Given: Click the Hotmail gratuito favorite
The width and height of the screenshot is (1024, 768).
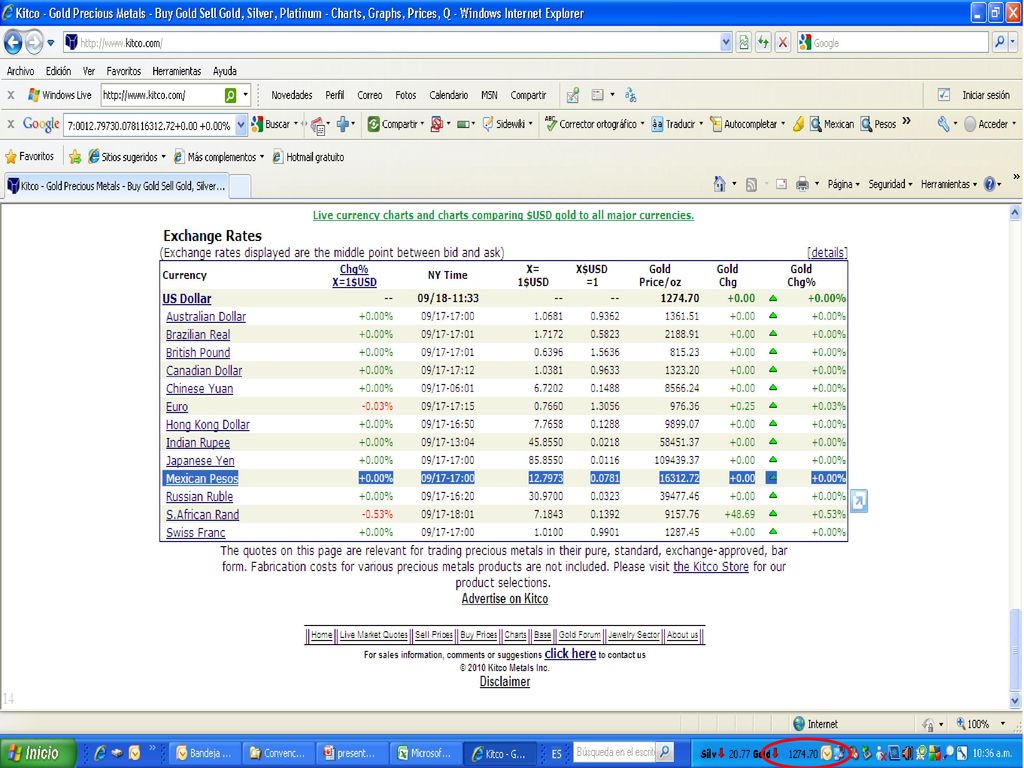Looking at the screenshot, I should (x=308, y=157).
